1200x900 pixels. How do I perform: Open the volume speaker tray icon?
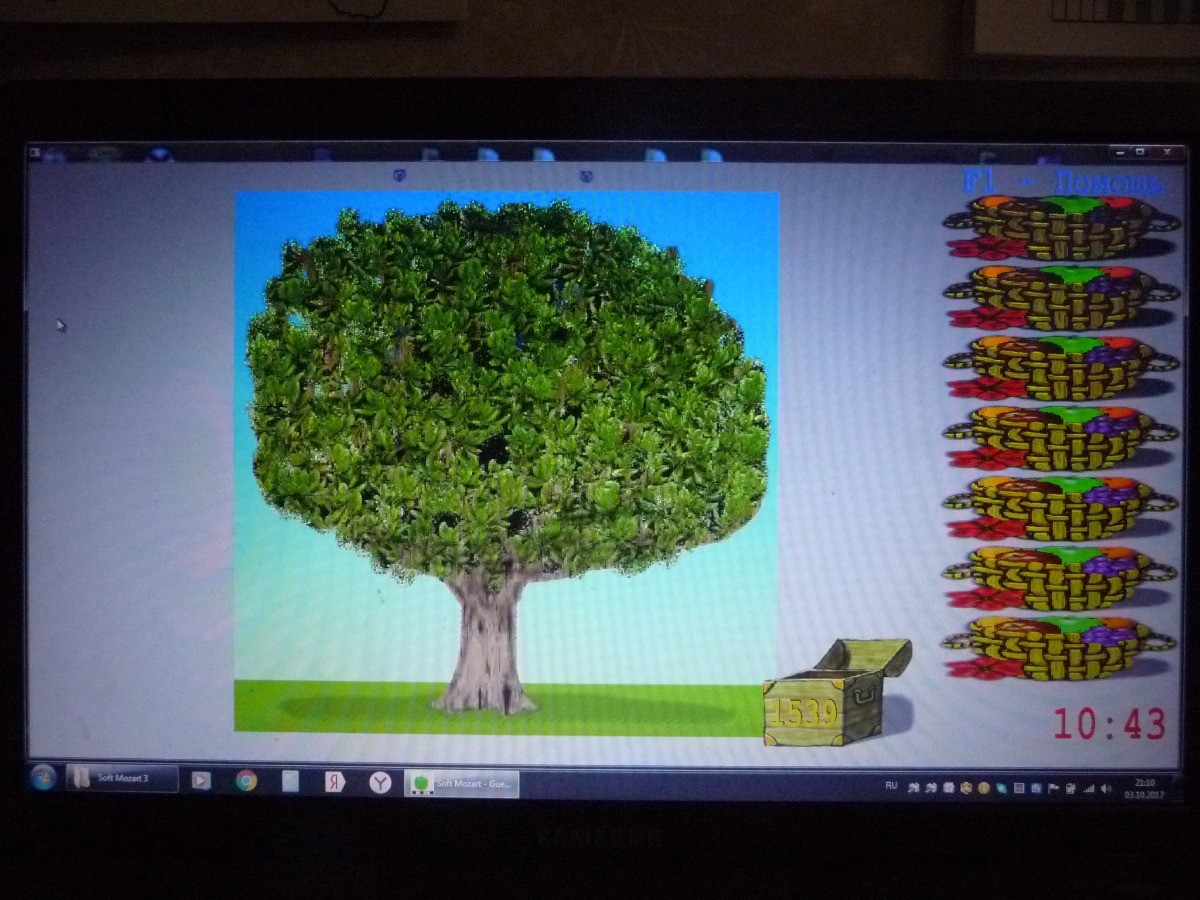click(1106, 789)
